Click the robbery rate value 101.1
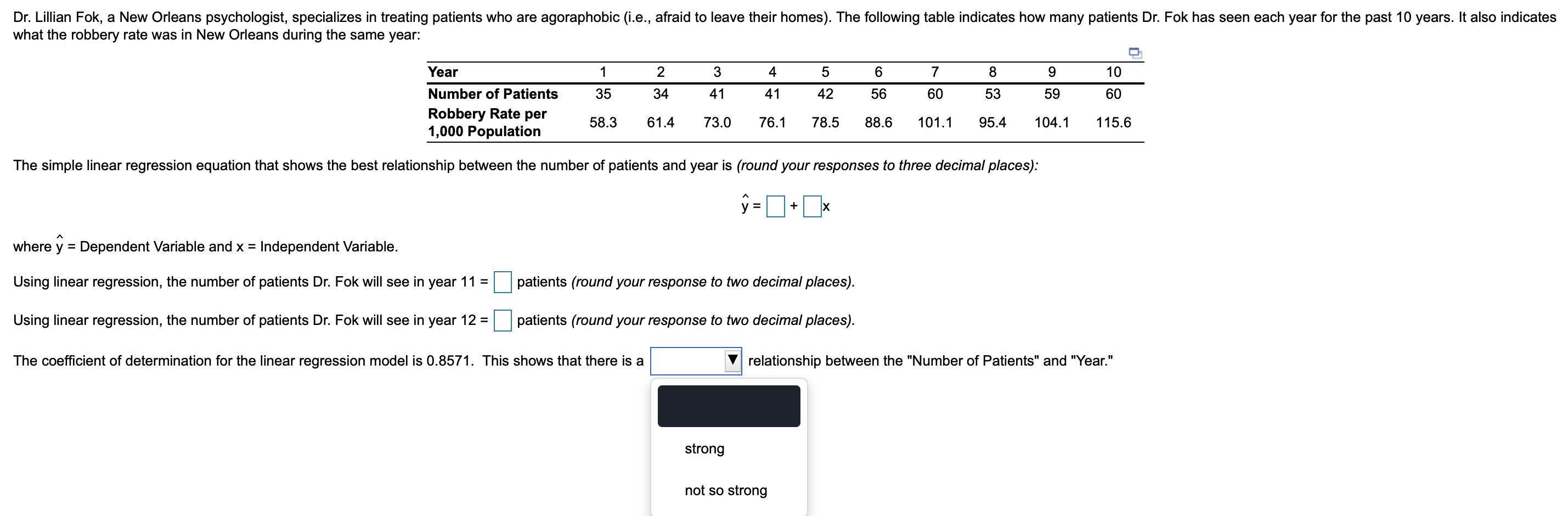 (x=934, y=122)
